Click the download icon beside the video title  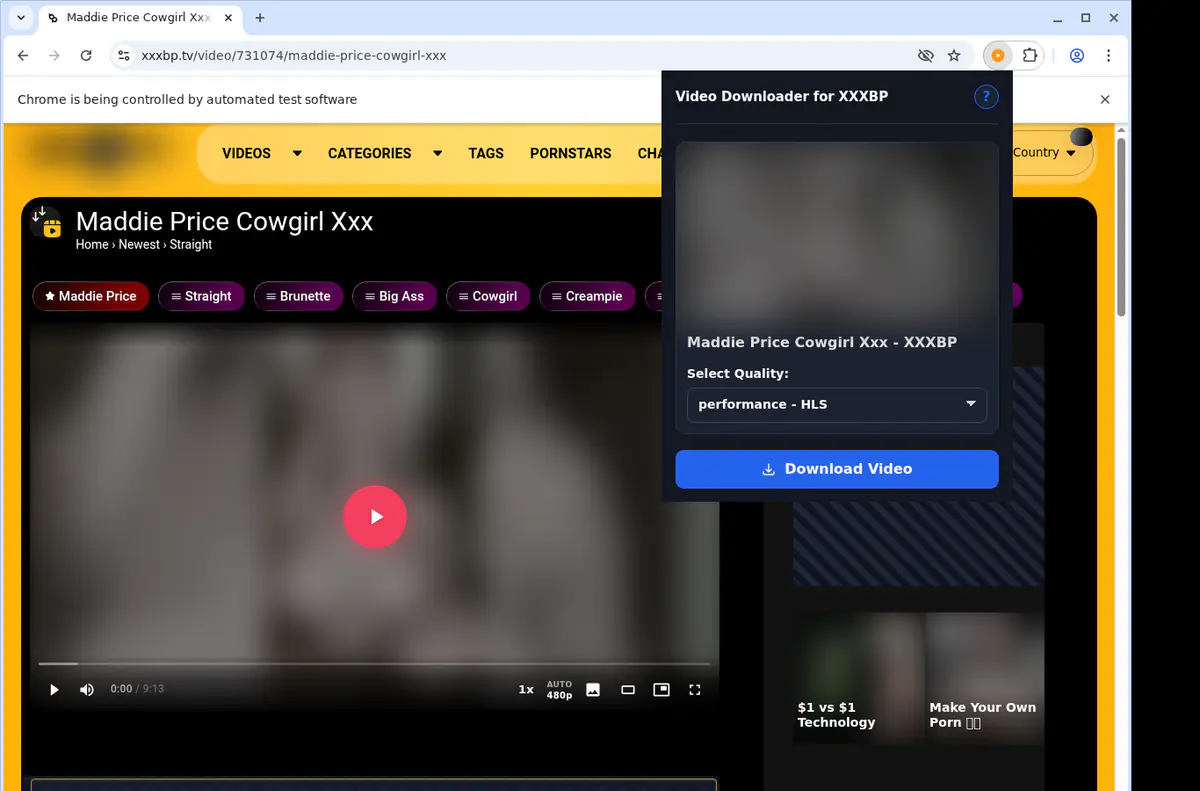coord(46,221)
